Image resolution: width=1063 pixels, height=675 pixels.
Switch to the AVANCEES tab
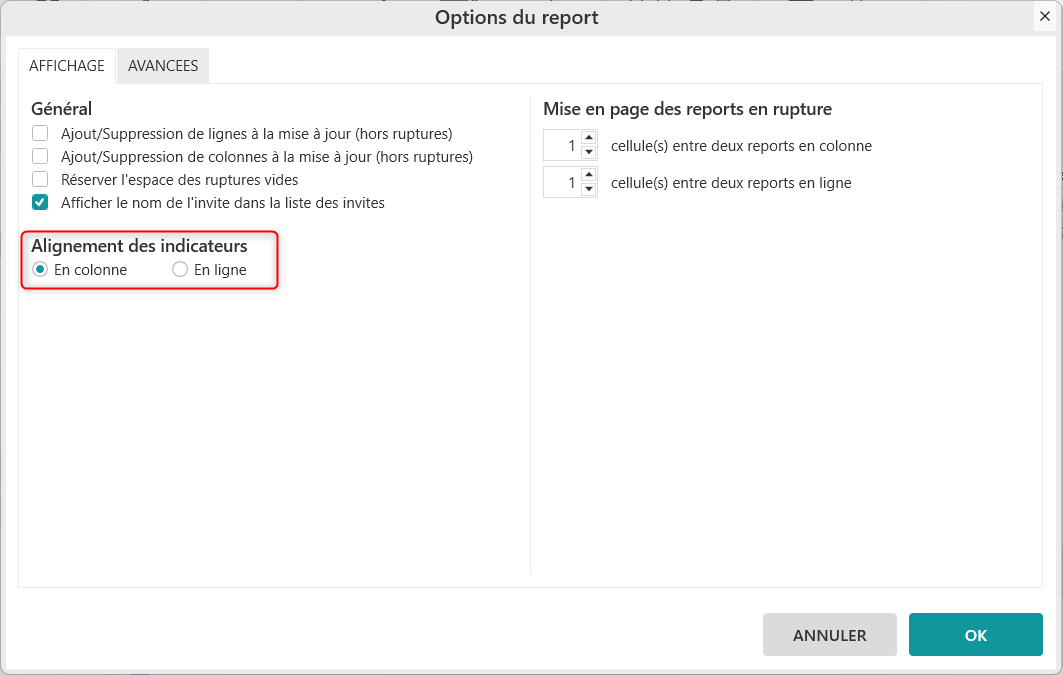pyautogui.click(x=163, y=66)
